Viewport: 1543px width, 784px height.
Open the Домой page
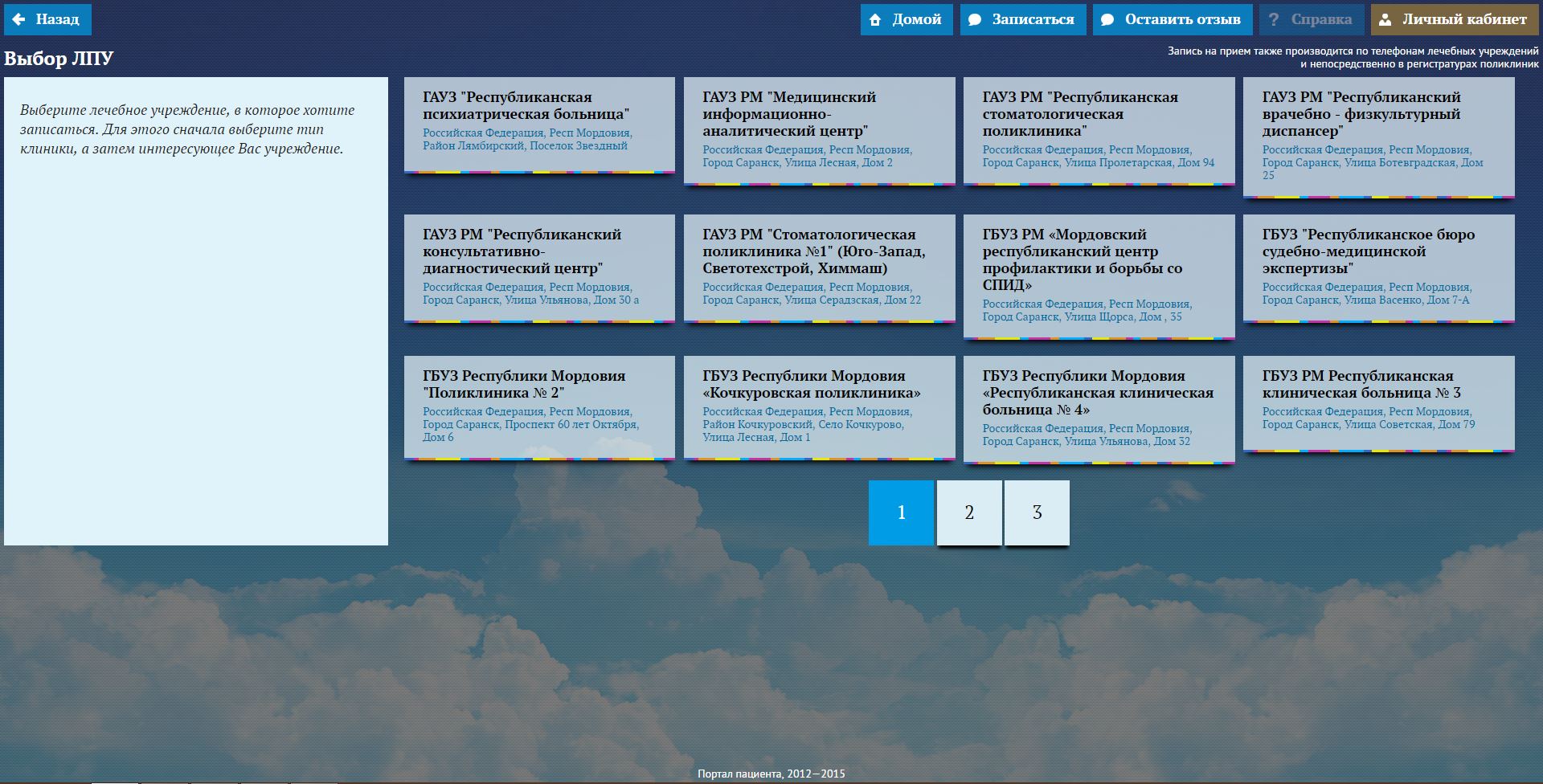point(907,19)
